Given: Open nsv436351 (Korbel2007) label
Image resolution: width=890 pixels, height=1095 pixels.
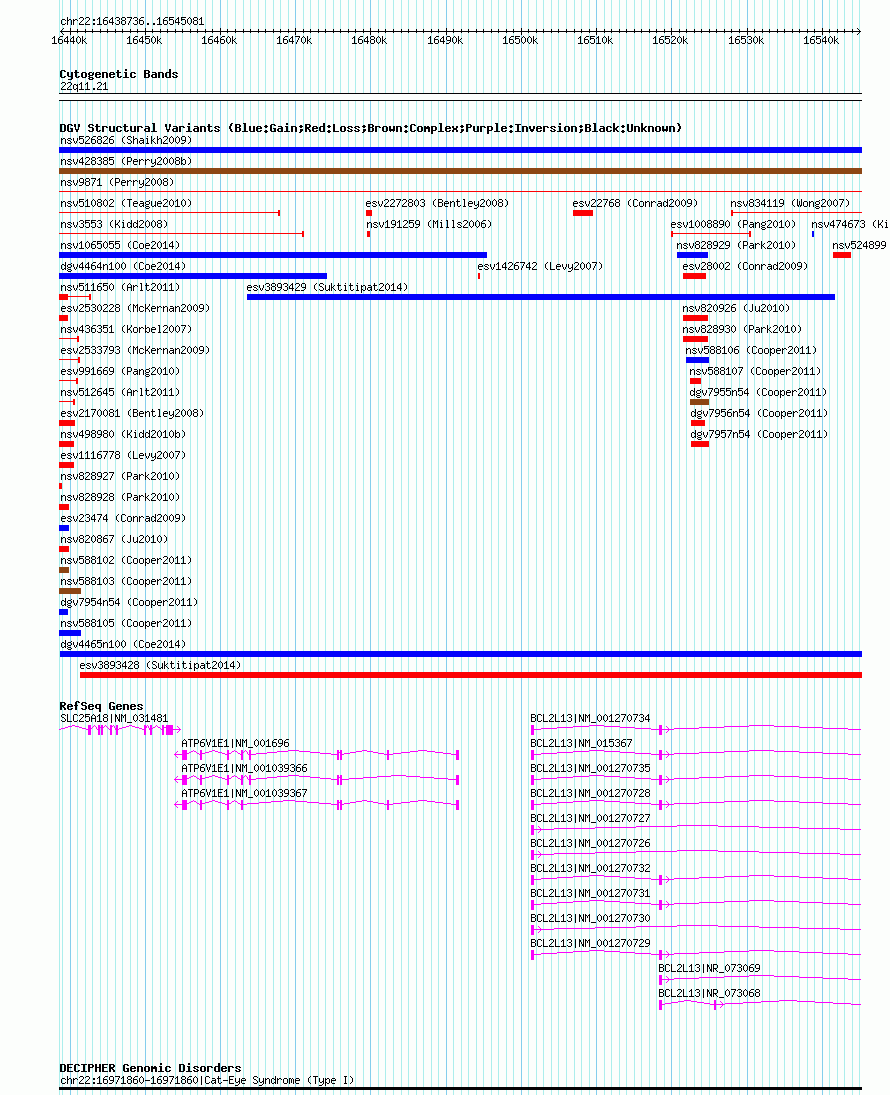Looking at the screenshot, I should pos(126,329).
